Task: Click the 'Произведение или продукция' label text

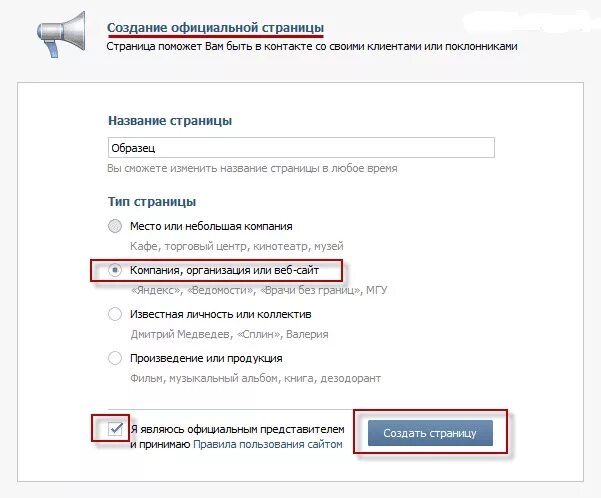Action: tap(206, 358)
